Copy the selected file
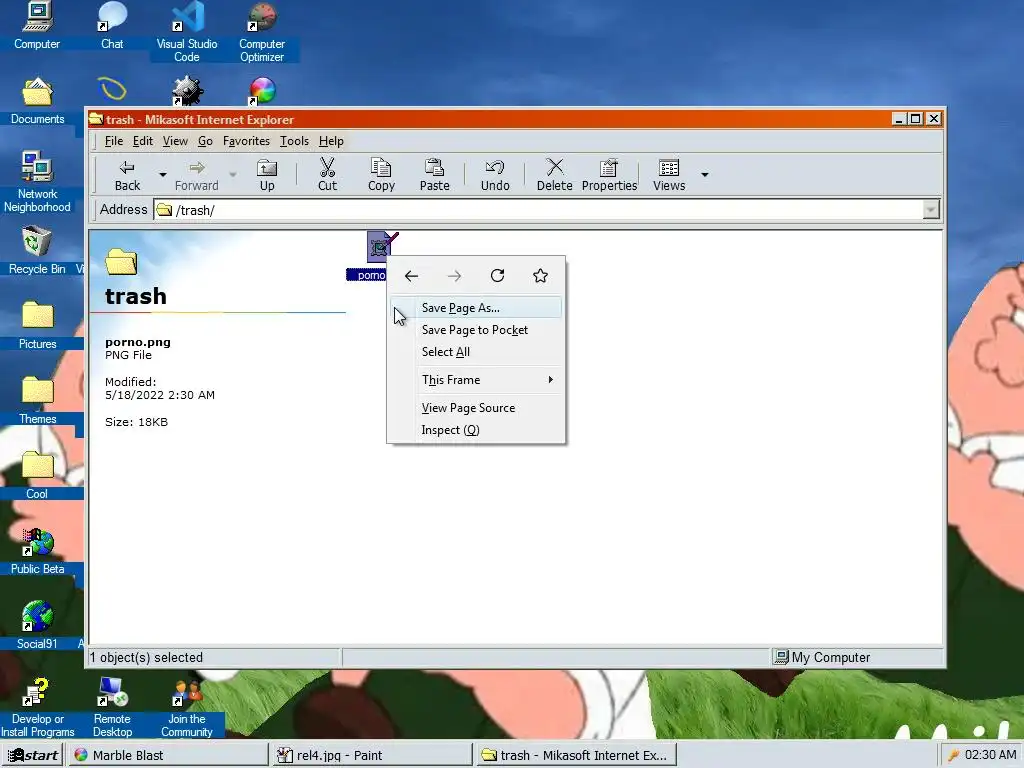The width and height of the screenshot is (1024, 768). tap(381, 175)
